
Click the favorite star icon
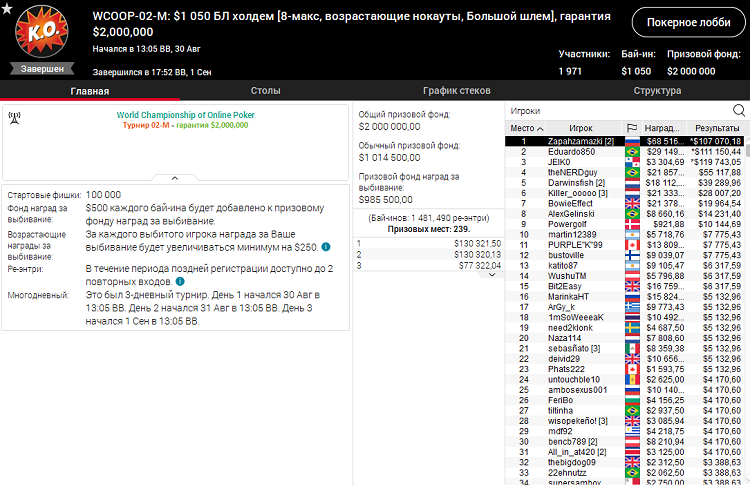(x=8, y=10)
